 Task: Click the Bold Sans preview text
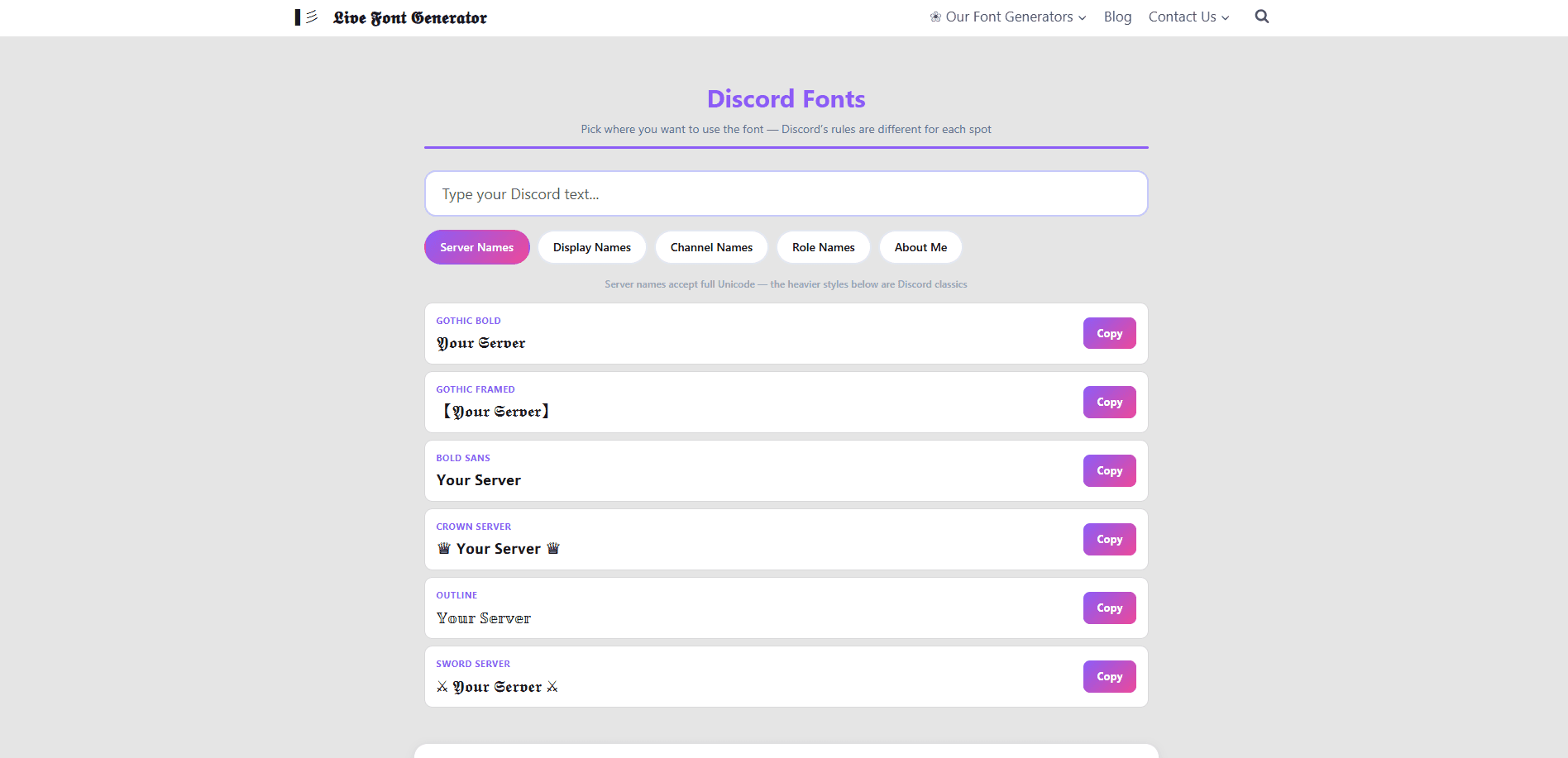click(479, 480)
